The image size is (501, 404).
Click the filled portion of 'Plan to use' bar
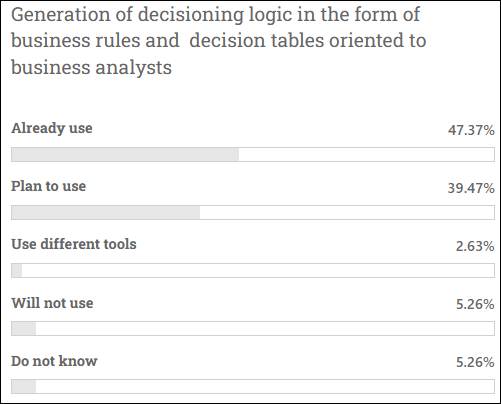[x=106, y=213]
